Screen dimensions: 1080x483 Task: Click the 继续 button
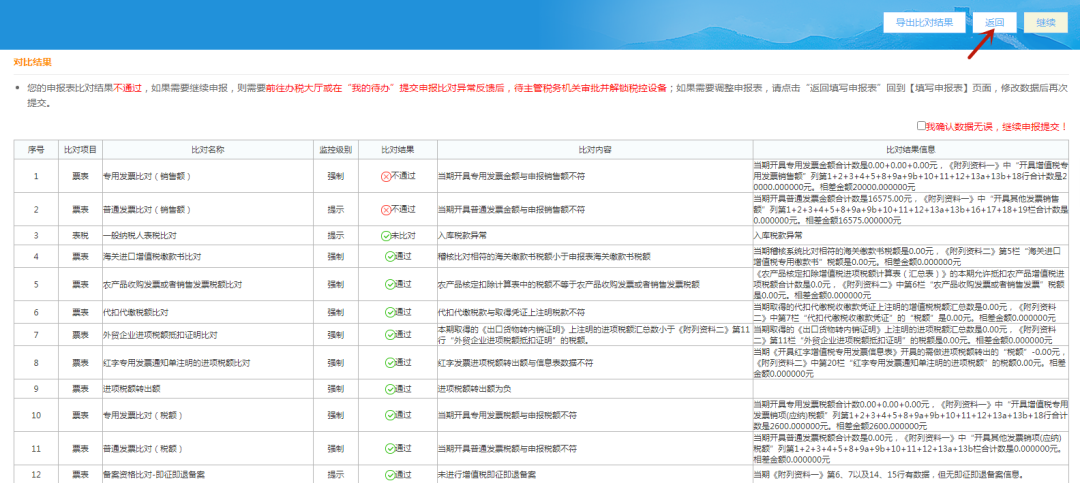1046,23
